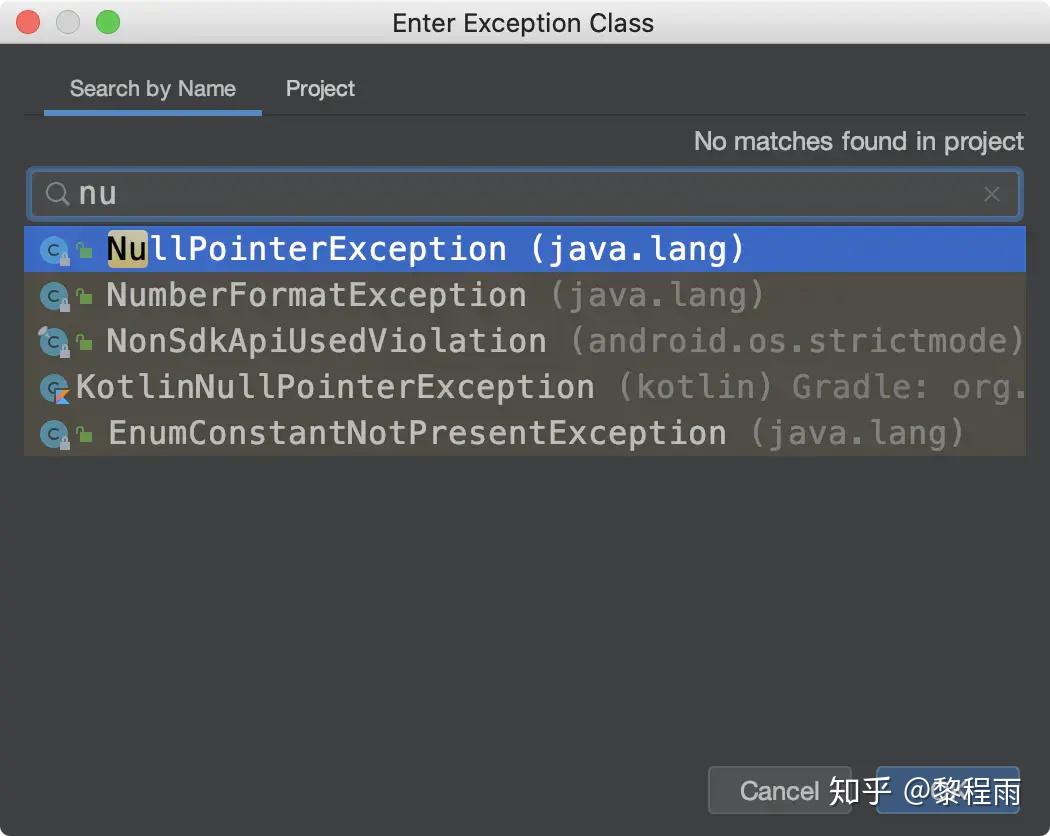Click the class icon beside NullPointerException
1050x836 pixels.
click(x=55, y=249)
